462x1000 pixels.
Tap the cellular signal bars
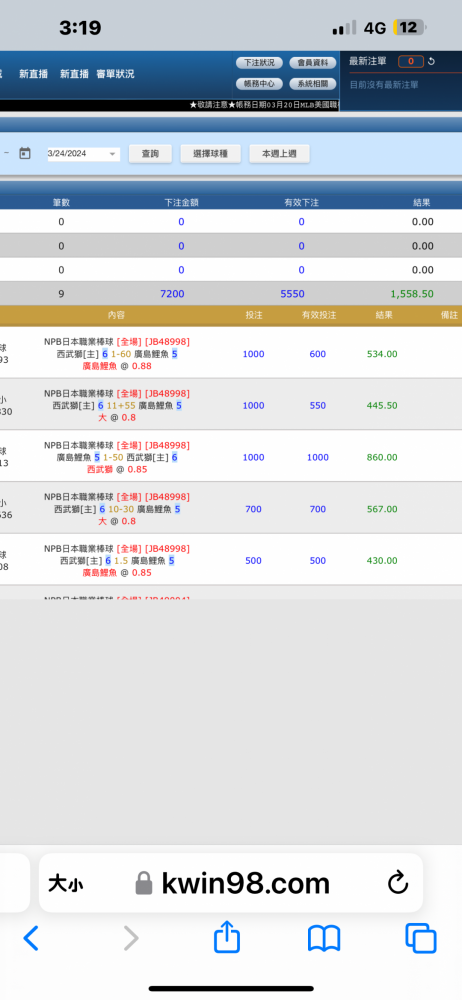click(345, 28)
